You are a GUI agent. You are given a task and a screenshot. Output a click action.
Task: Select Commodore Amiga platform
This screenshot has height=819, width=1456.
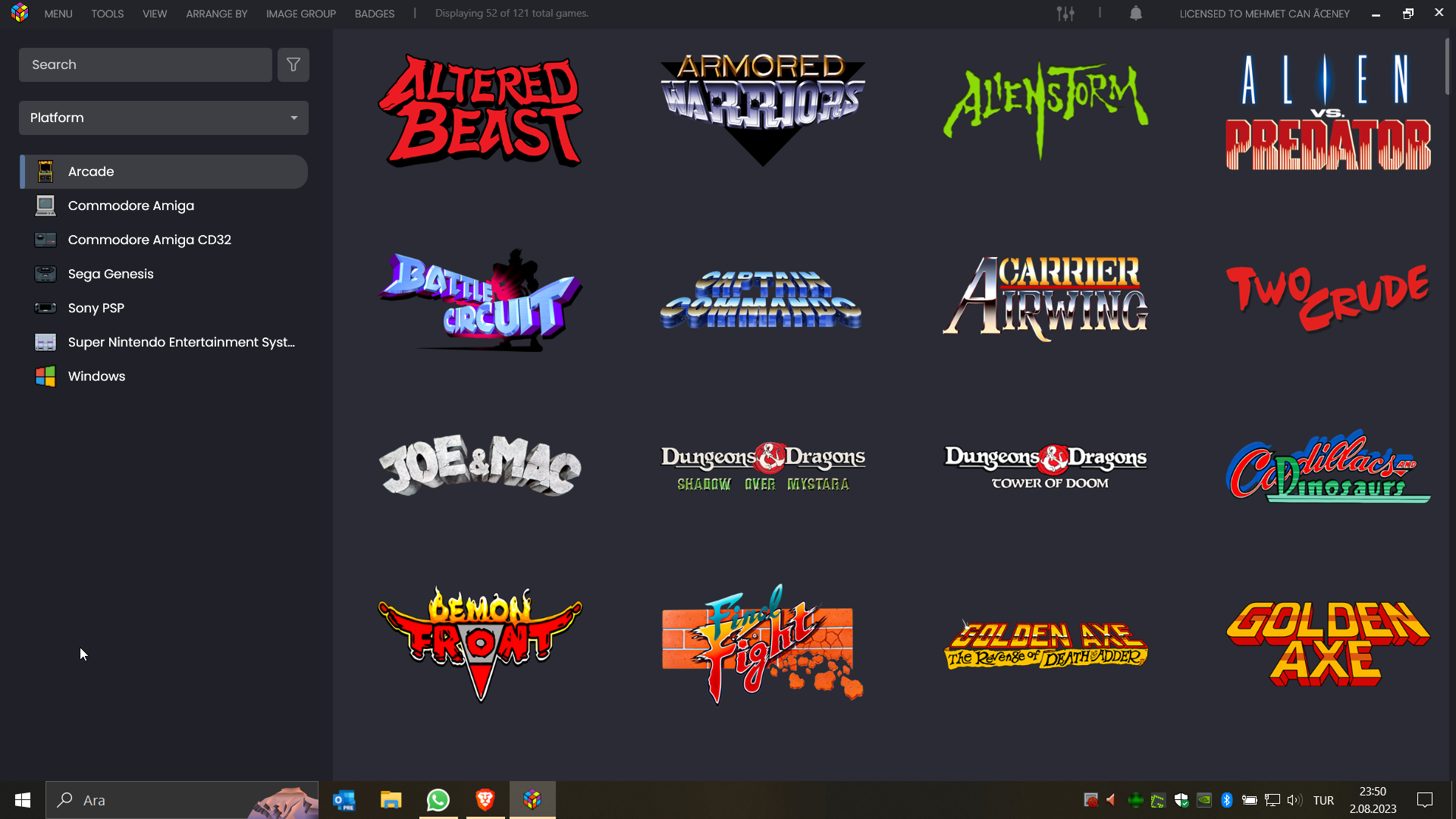[x=164, y=206]
